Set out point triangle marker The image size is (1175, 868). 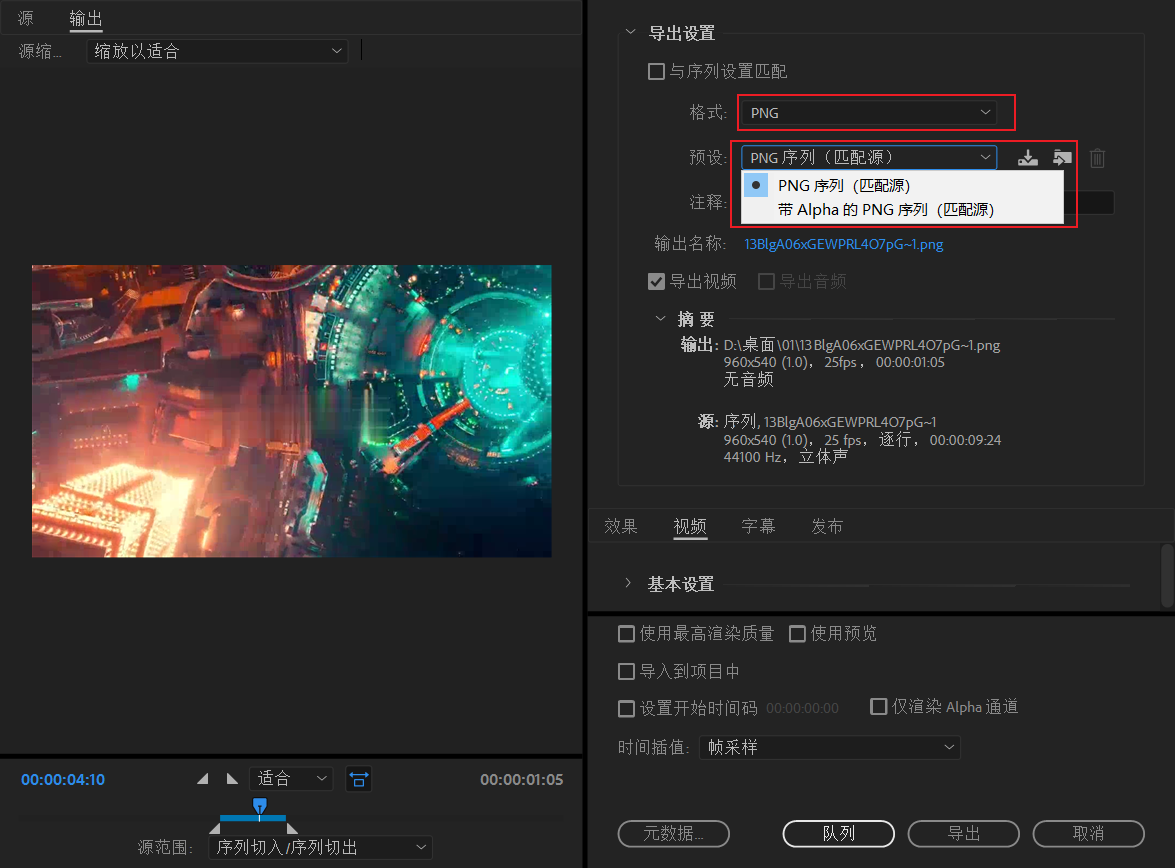click(x=232, y=779)
